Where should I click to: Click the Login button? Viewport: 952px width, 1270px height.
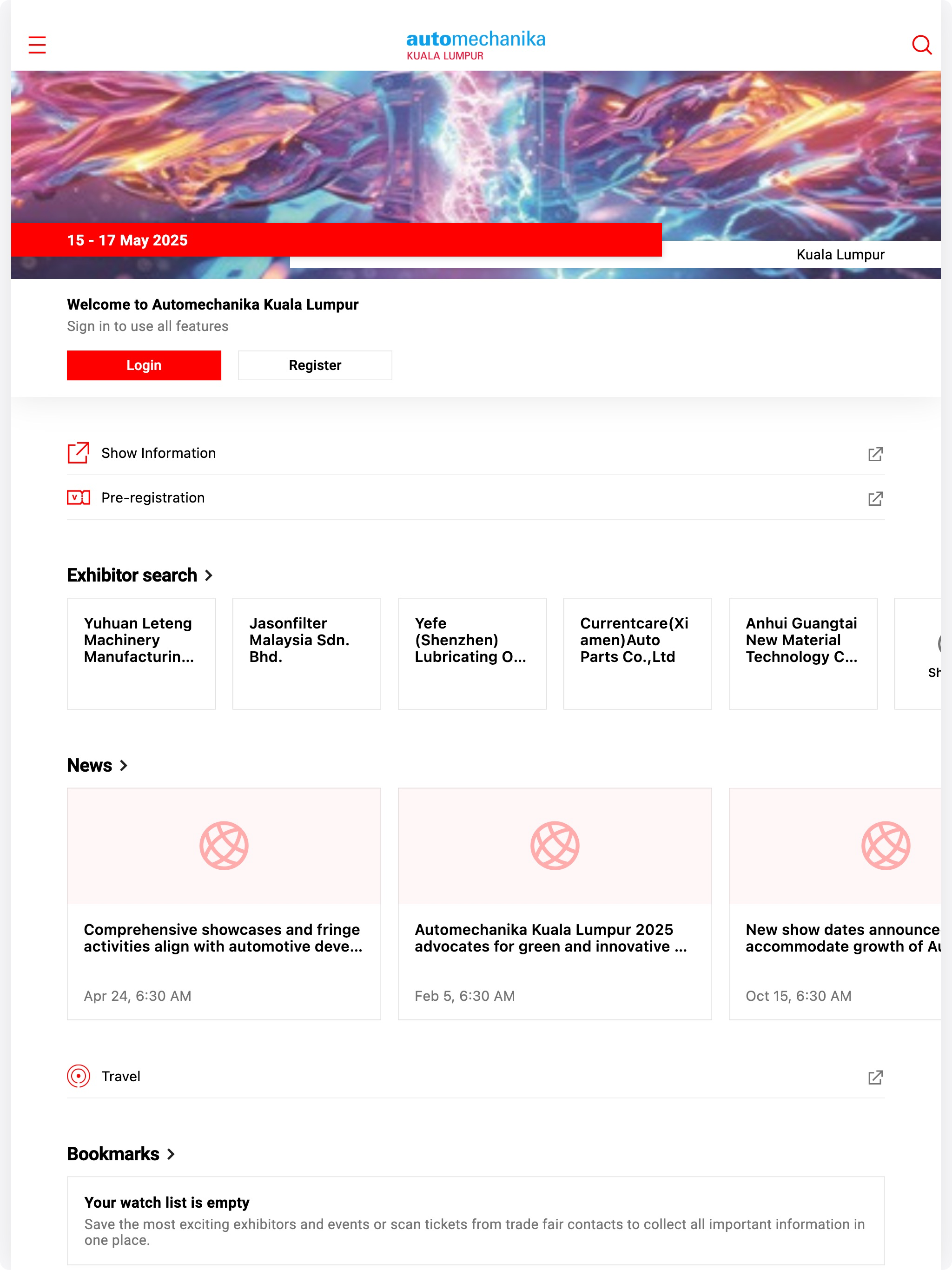tap(144, 365)
